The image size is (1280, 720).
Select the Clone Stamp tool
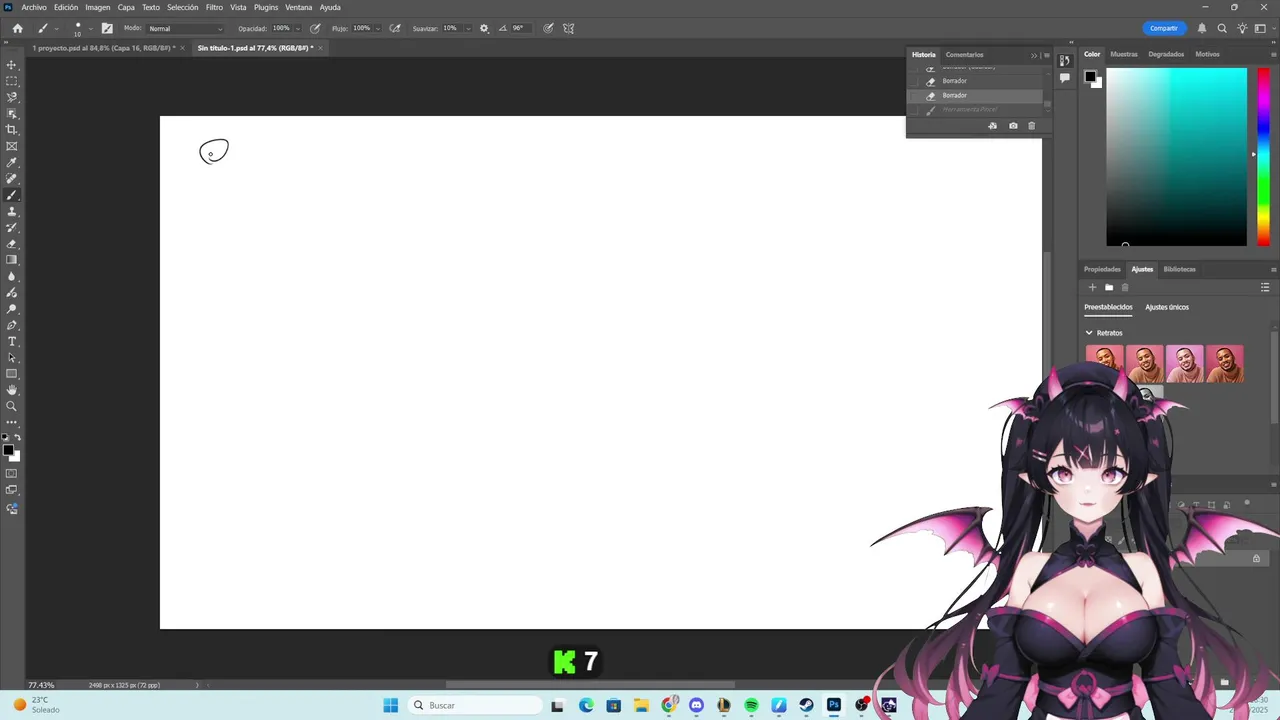point(12,211)
